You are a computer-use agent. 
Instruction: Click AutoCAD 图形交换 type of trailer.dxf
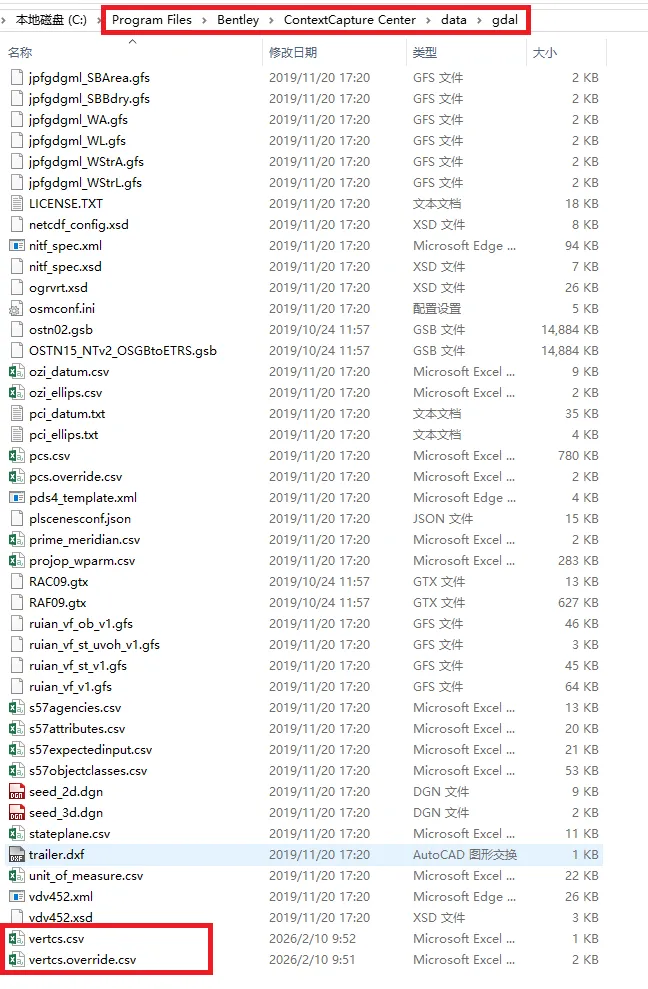point(465,855)
